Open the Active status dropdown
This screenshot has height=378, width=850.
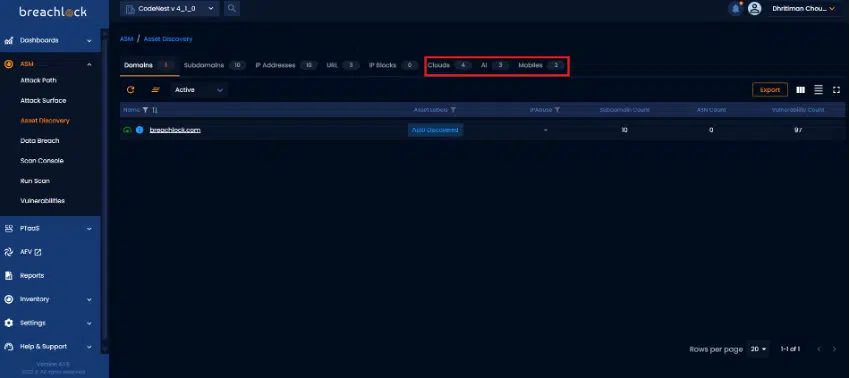click(199, 90)
